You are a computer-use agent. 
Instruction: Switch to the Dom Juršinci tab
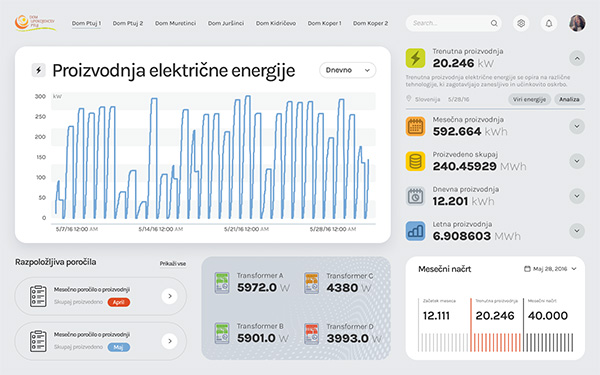226,23
